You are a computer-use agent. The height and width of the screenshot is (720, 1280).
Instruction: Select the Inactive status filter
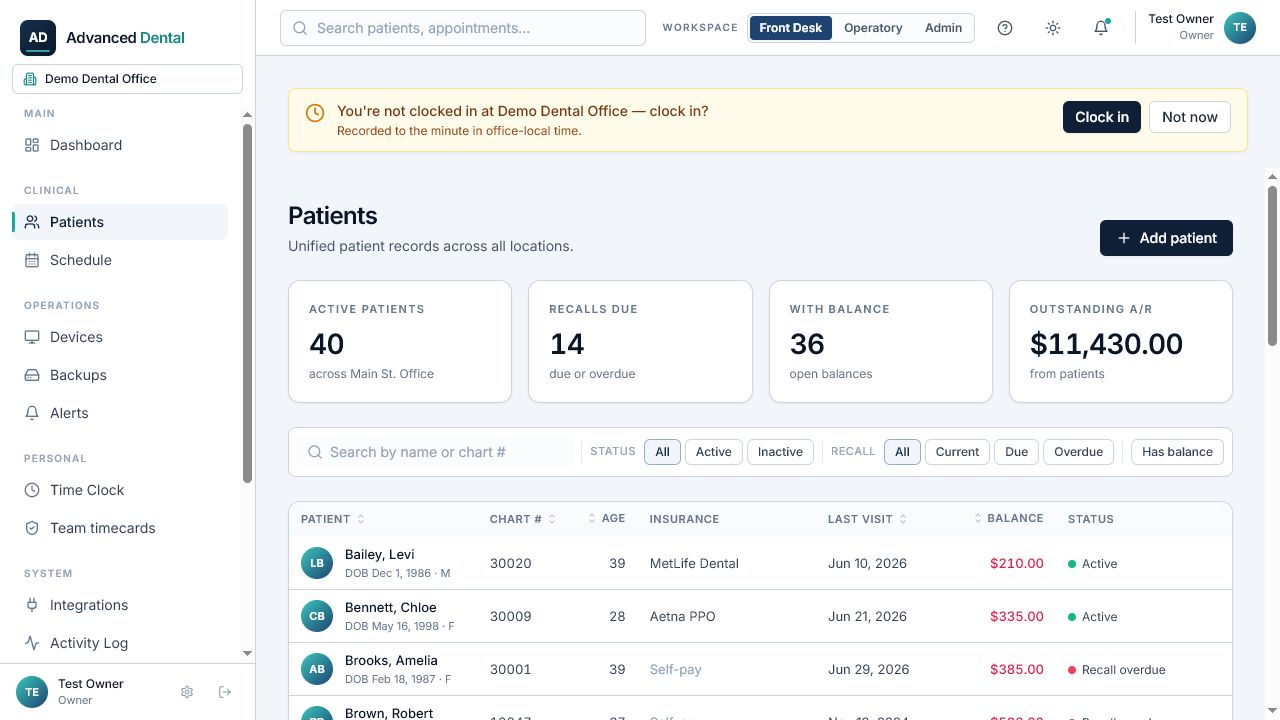pyautogui.click(x=780, y=452)
